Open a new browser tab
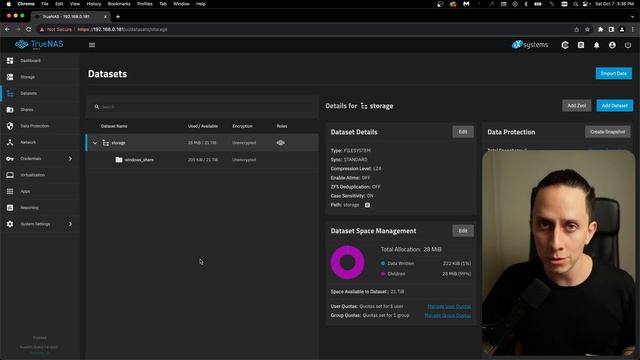Image resolution: width=640 pixels, height=360 pixels. click(118, 17)
